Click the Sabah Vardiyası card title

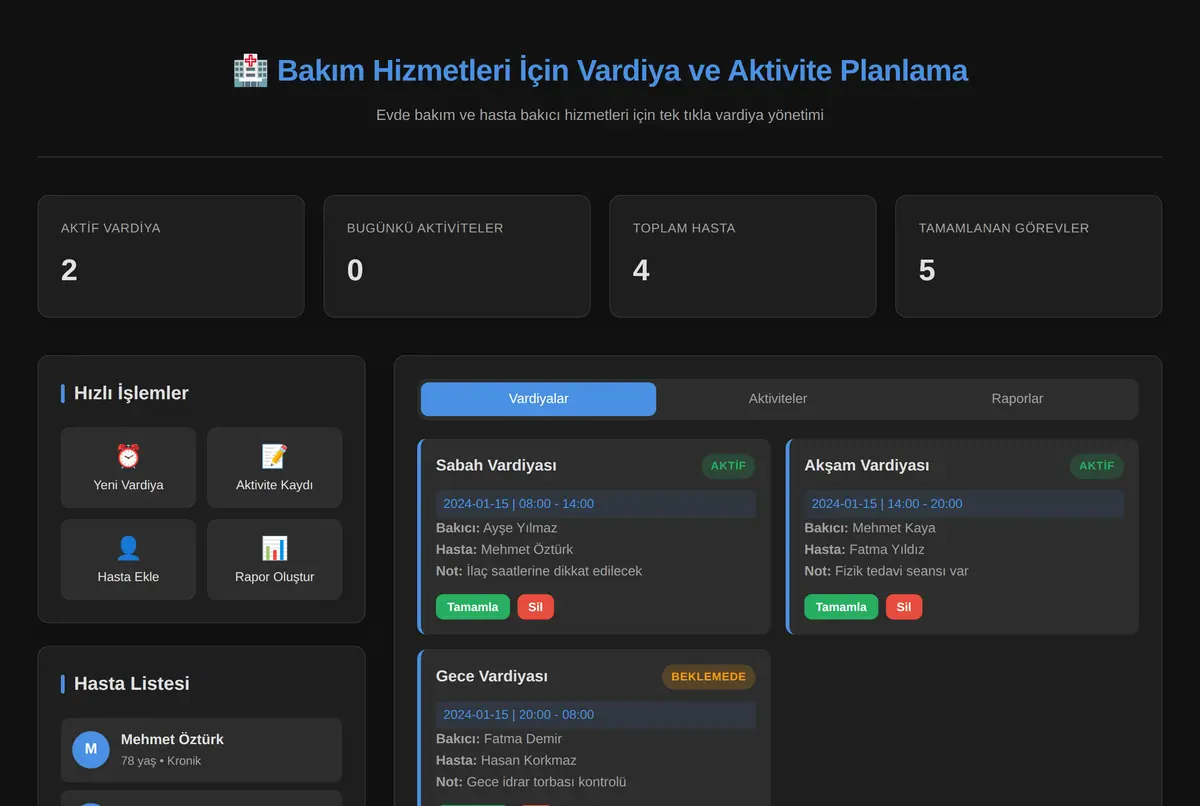tap(496, 466)
